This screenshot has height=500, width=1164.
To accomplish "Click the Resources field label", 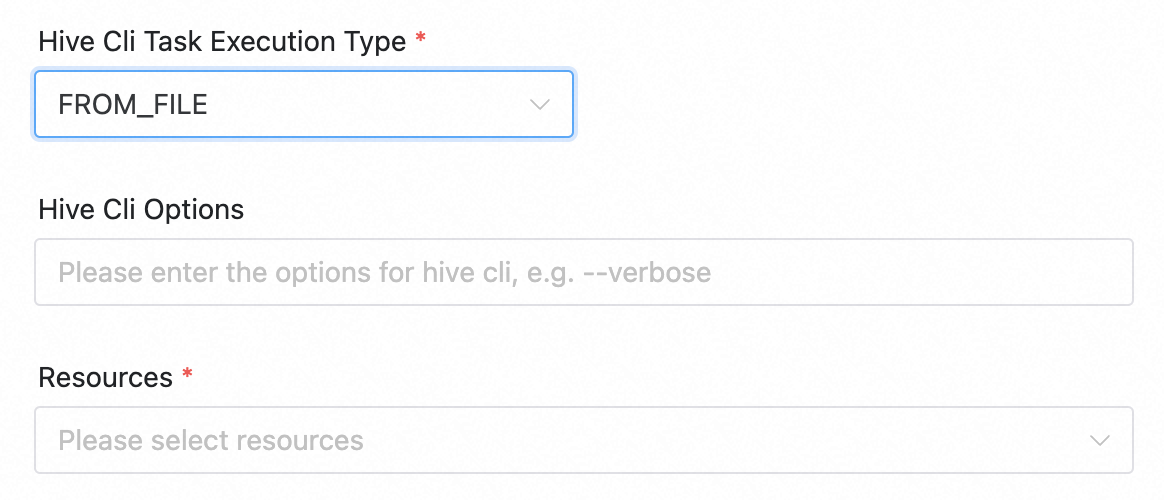I will click(x=105, y=378).
